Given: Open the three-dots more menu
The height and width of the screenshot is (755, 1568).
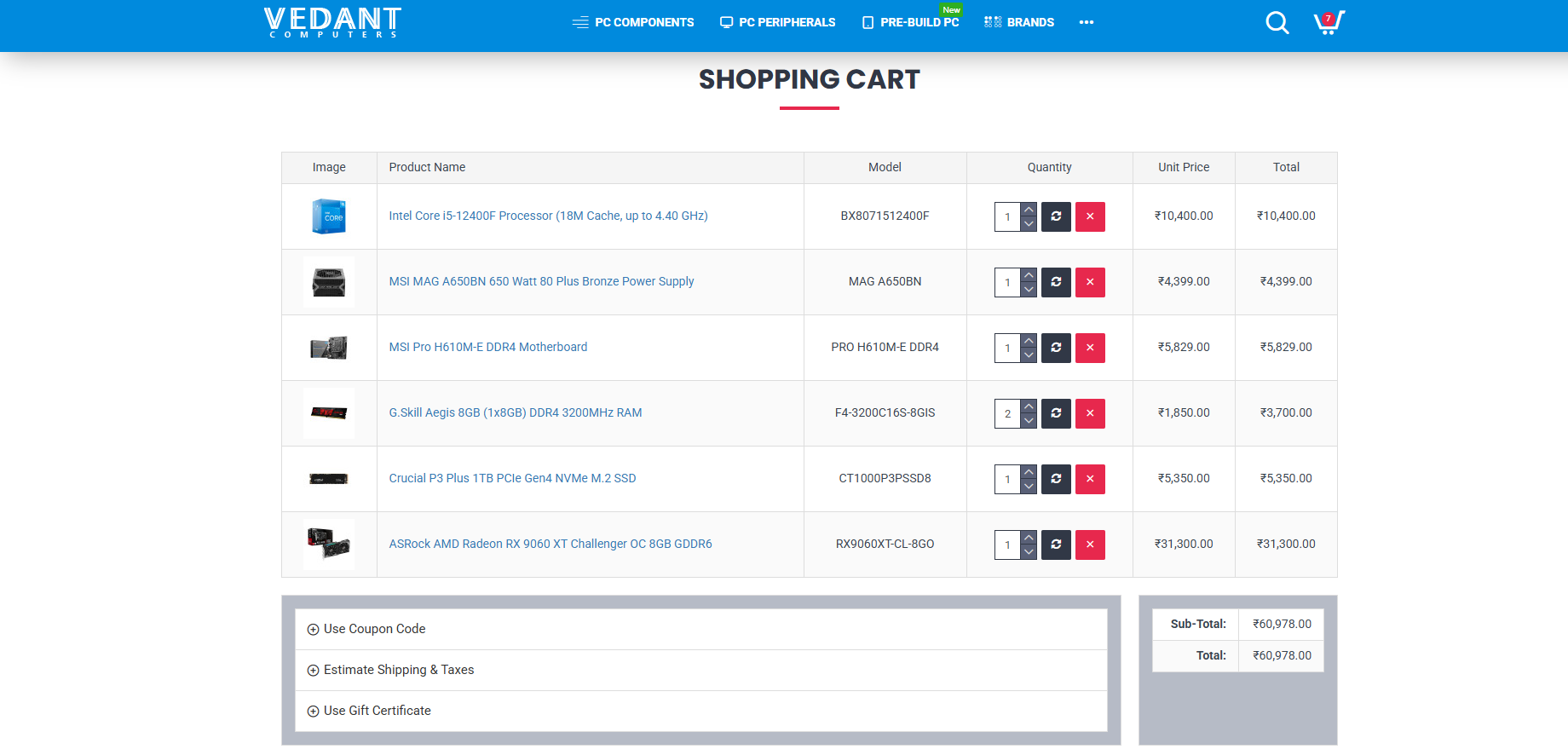Looking at the screenshot, I should (x=1086, y=22).
